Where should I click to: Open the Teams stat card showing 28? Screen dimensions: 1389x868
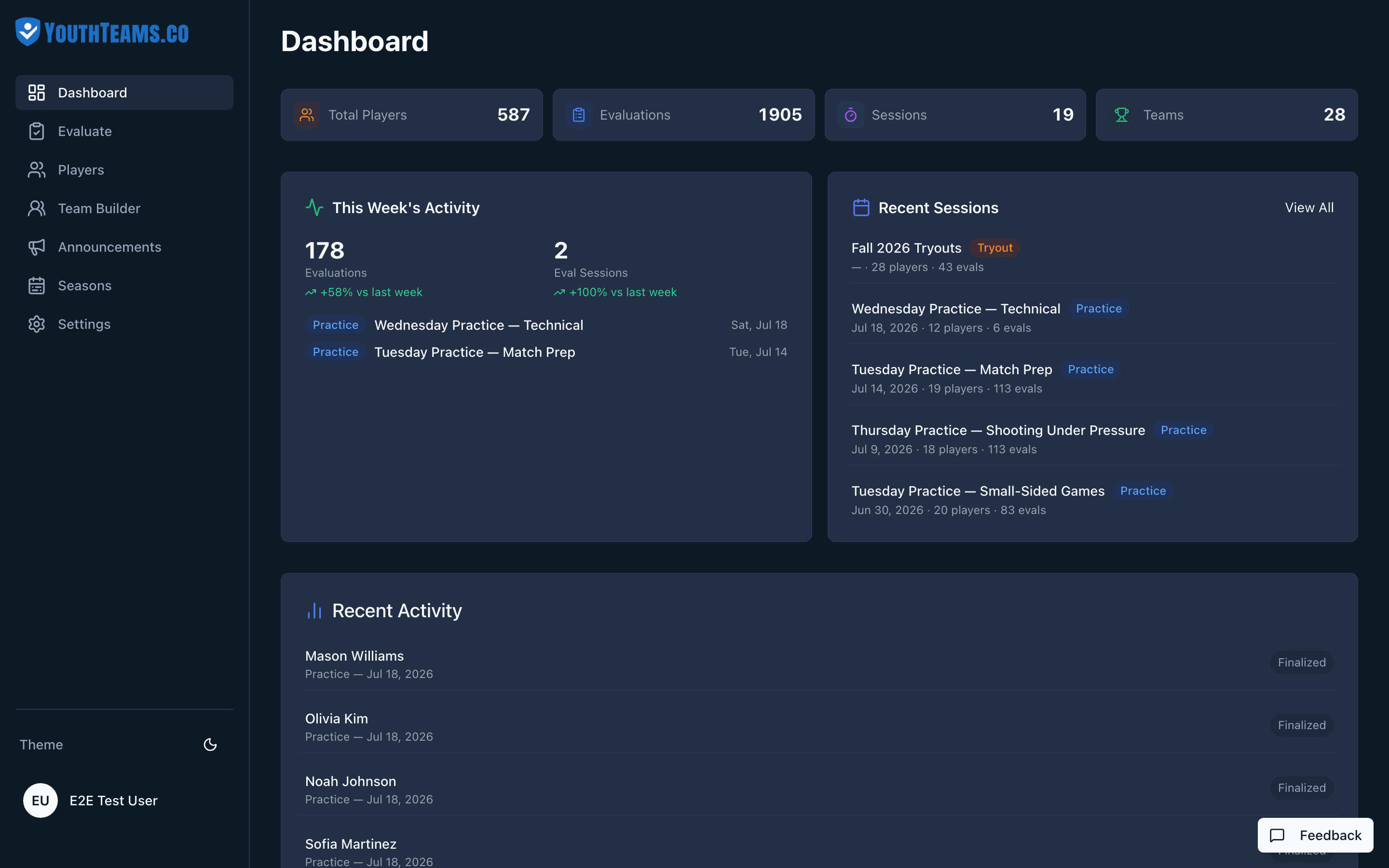point(1226,115)
